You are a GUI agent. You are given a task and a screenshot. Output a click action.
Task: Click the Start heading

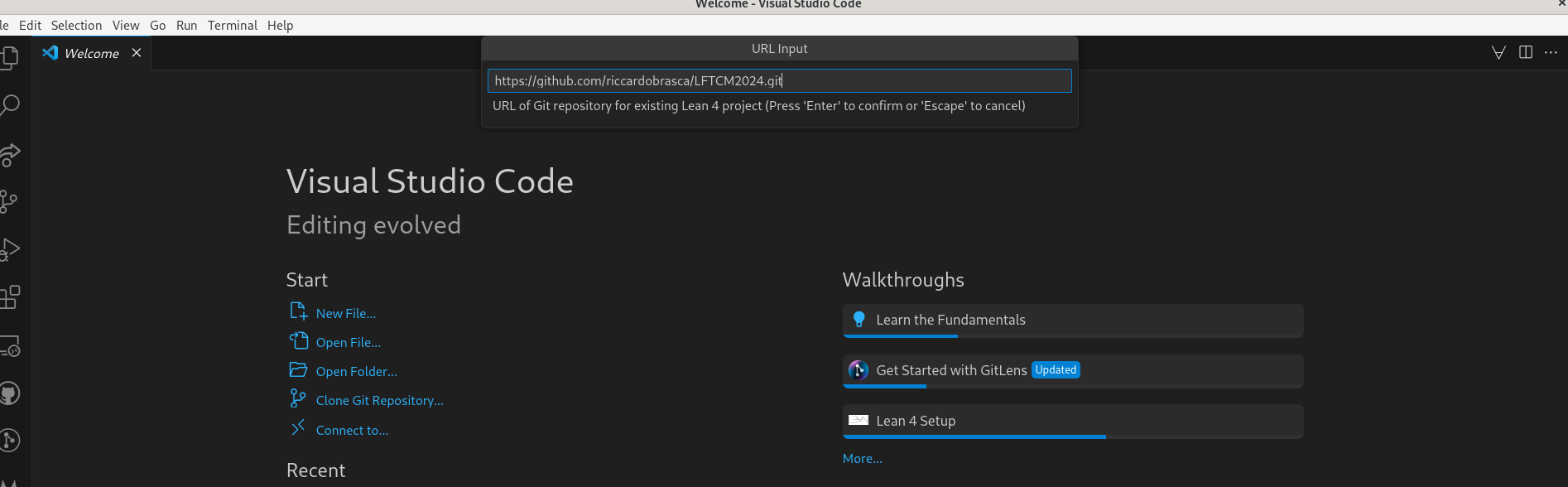pos(307,280)
